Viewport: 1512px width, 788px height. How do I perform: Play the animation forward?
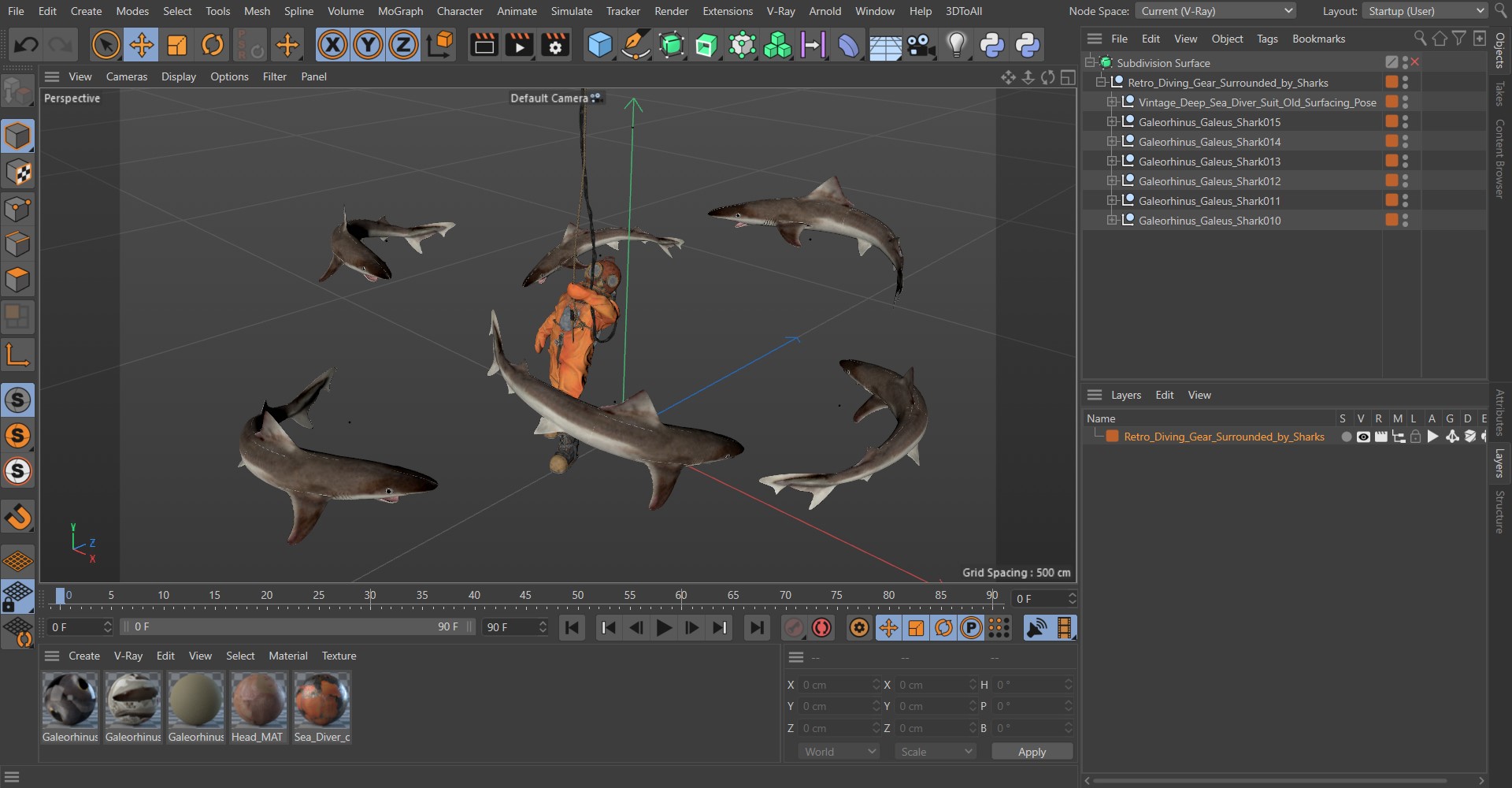664,628
